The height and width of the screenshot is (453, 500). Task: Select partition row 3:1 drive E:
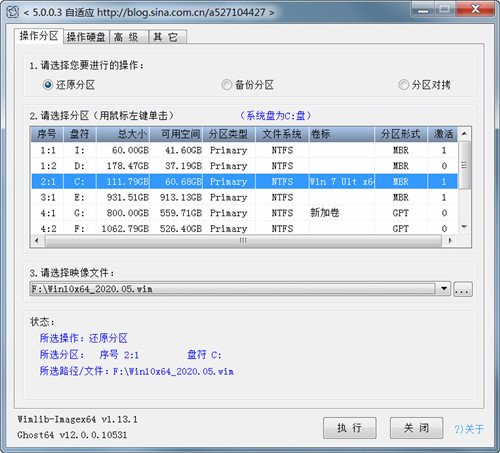(244, 197)
